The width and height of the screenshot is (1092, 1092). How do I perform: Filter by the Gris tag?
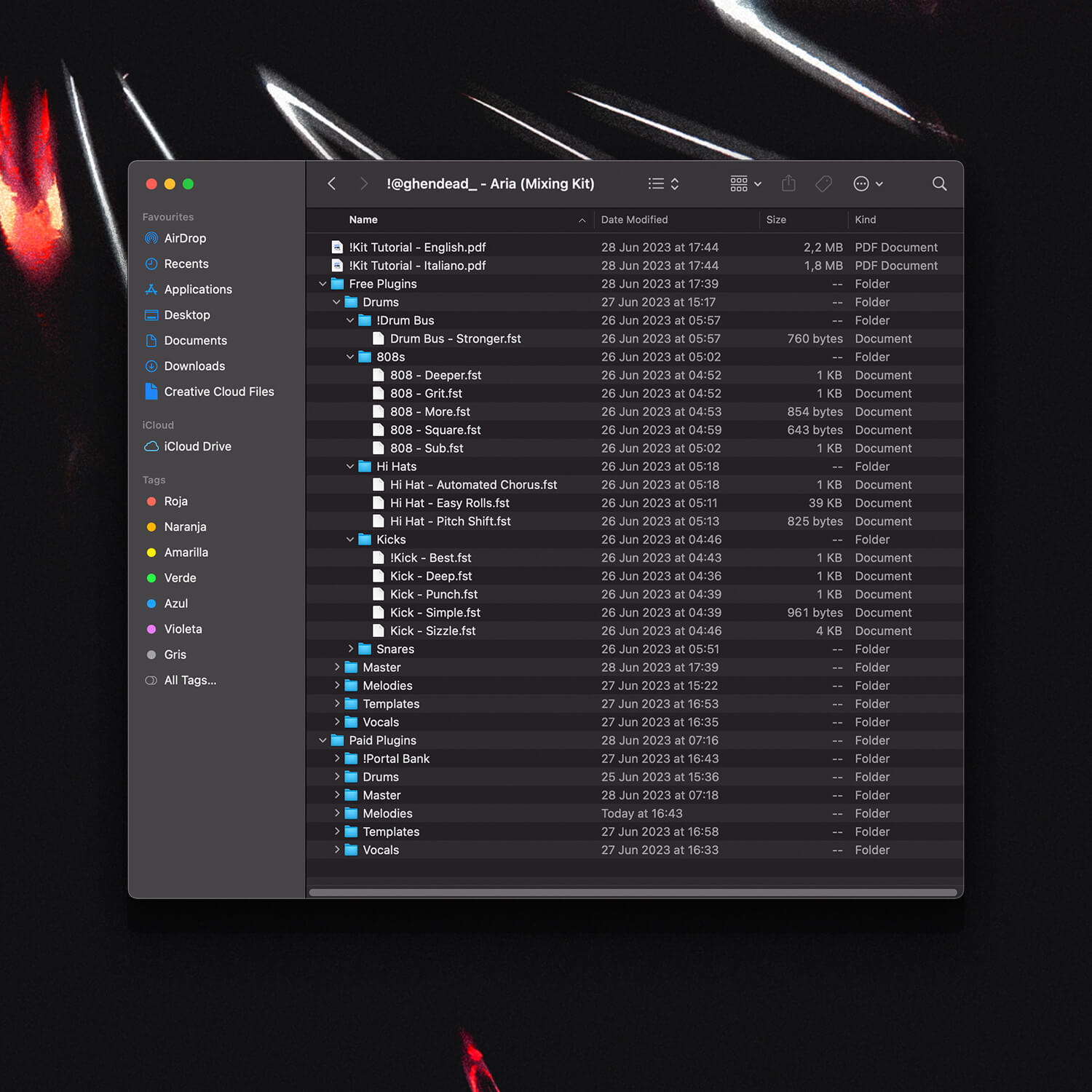175,654
